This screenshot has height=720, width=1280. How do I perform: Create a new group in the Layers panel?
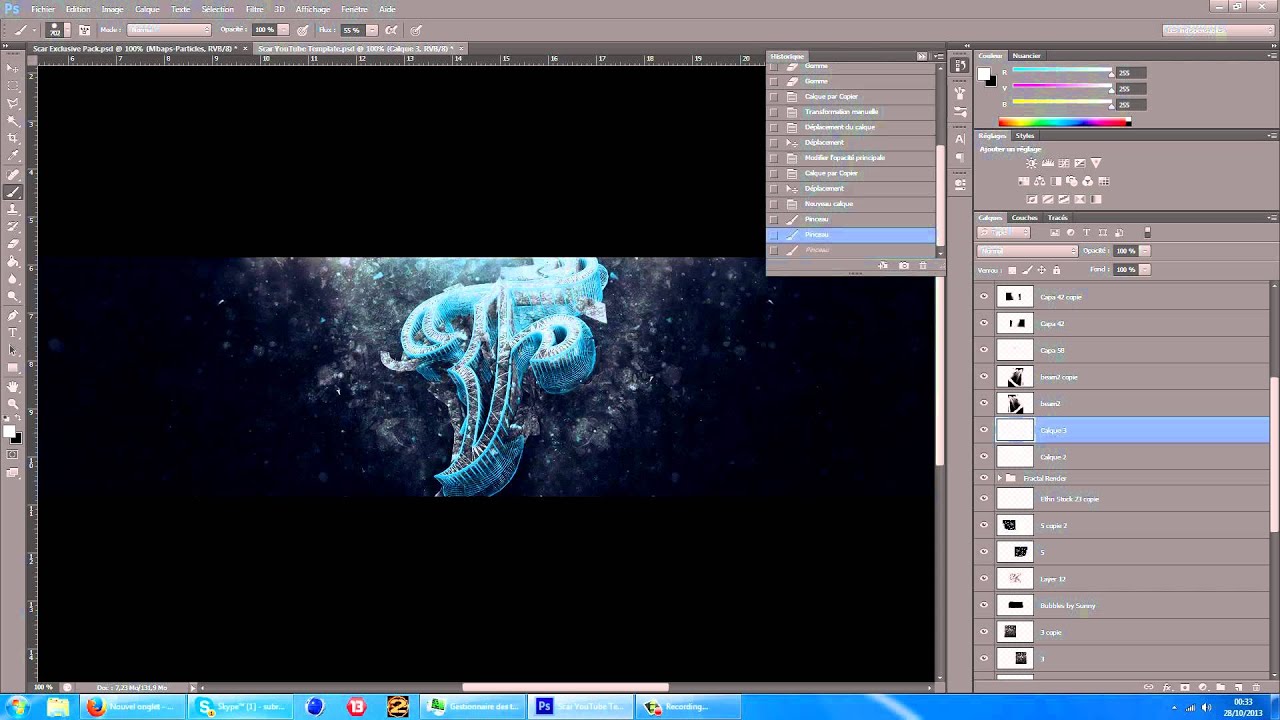pos(1221,688)
